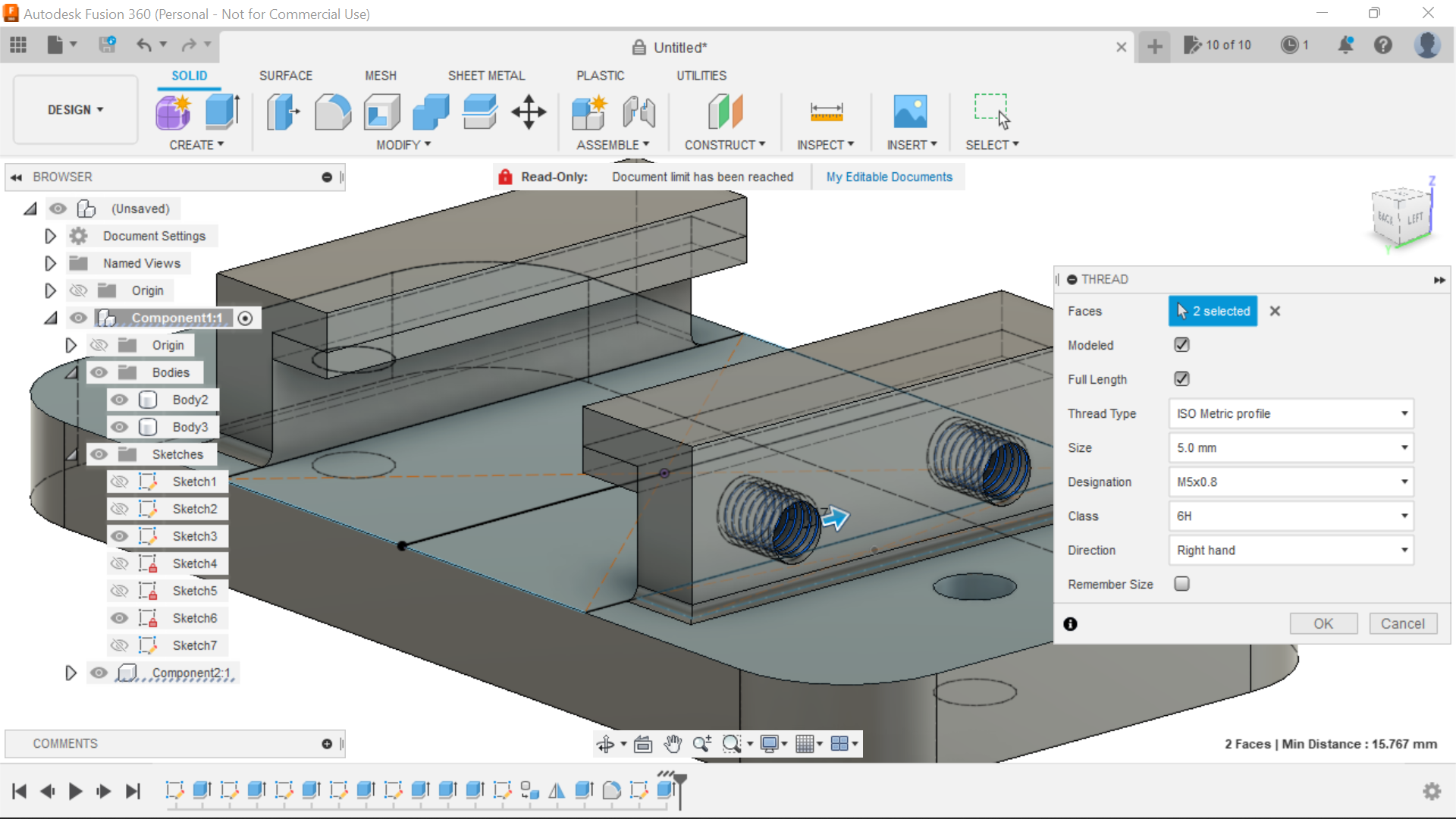The height and width of the screenshot is (819, 1456).
Task: Click the Undo arrow
Action: pos(143,45)
